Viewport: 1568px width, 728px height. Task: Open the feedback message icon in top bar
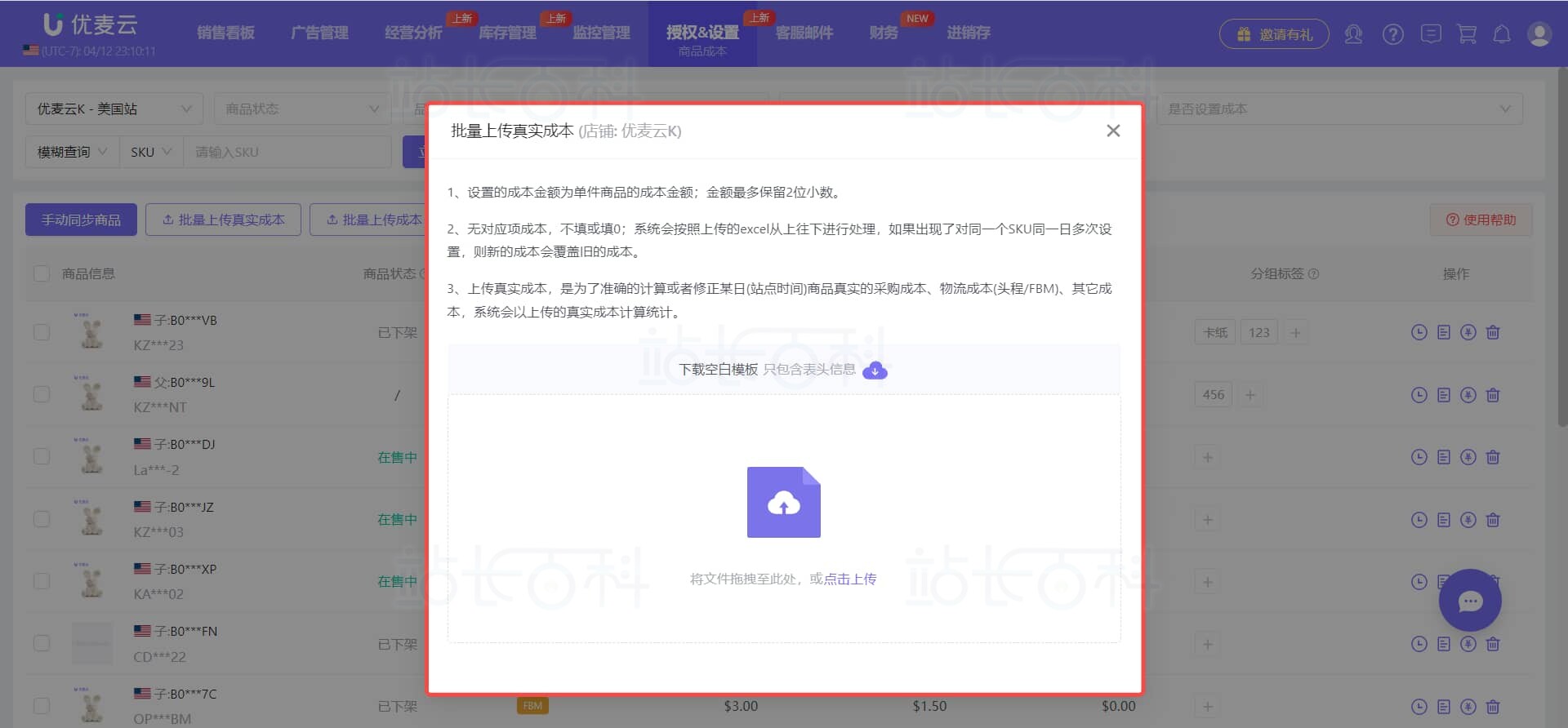tap(1431, 34)
